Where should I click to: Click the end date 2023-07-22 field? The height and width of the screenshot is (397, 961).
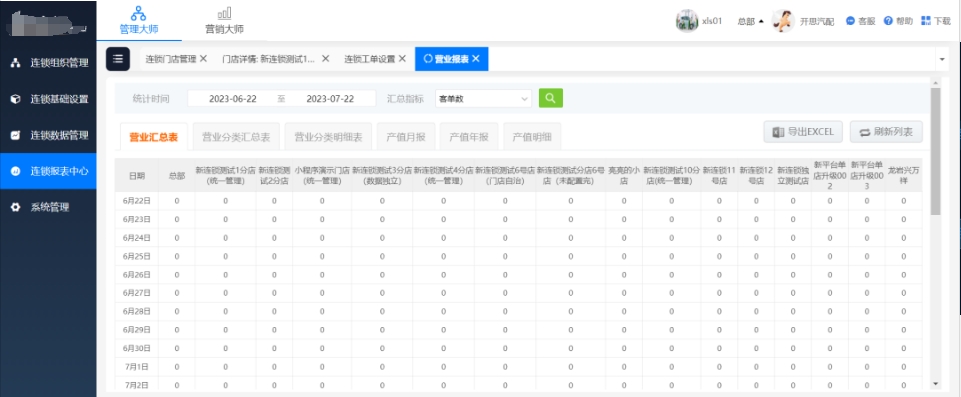coord(330,99)
